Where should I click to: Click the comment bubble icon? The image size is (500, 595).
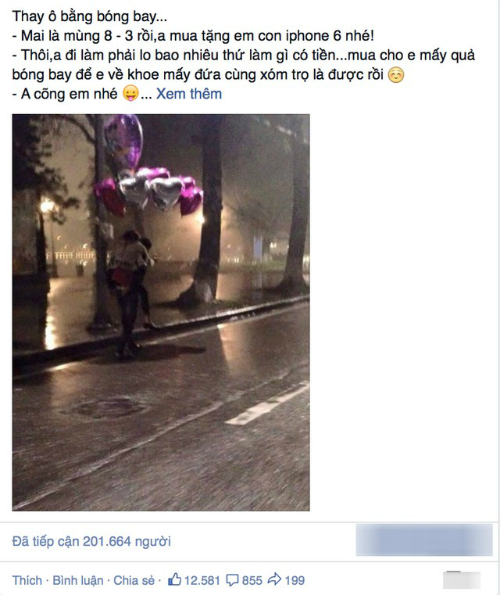click(x=232, y=580)
